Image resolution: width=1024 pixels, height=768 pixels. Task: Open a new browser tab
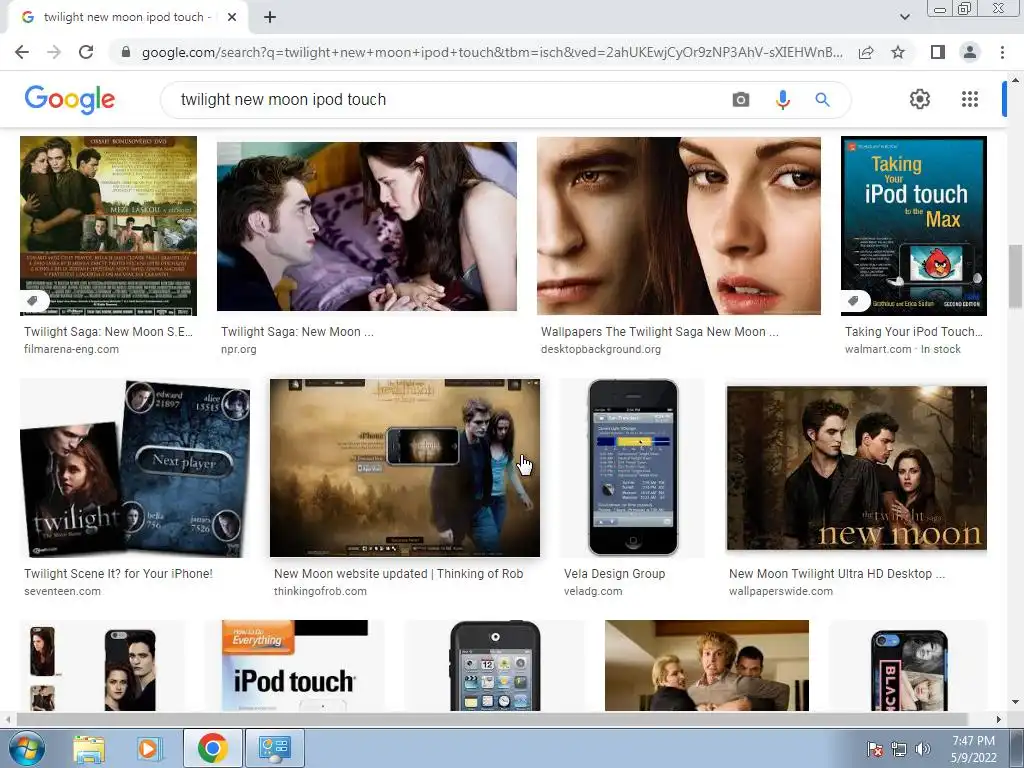[x=270, y=18]
